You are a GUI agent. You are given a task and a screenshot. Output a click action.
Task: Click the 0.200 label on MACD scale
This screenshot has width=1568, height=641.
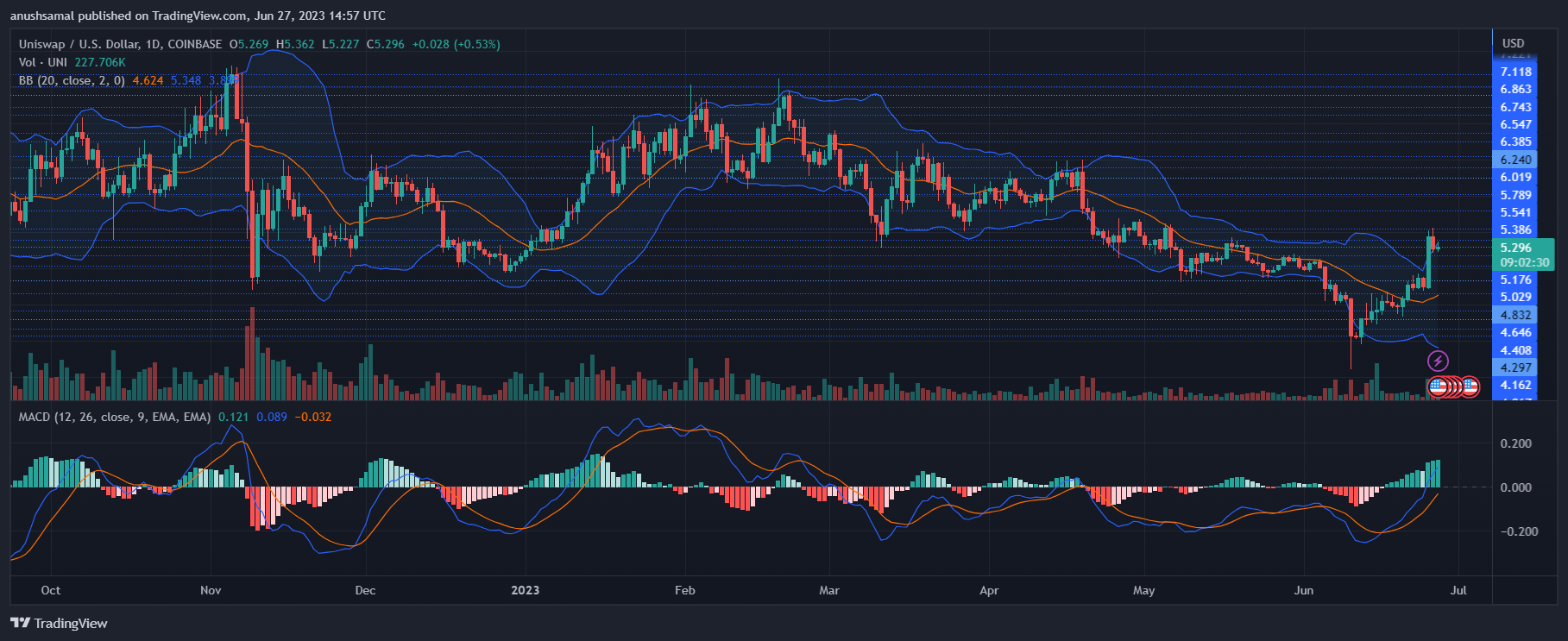point(1516,443)
